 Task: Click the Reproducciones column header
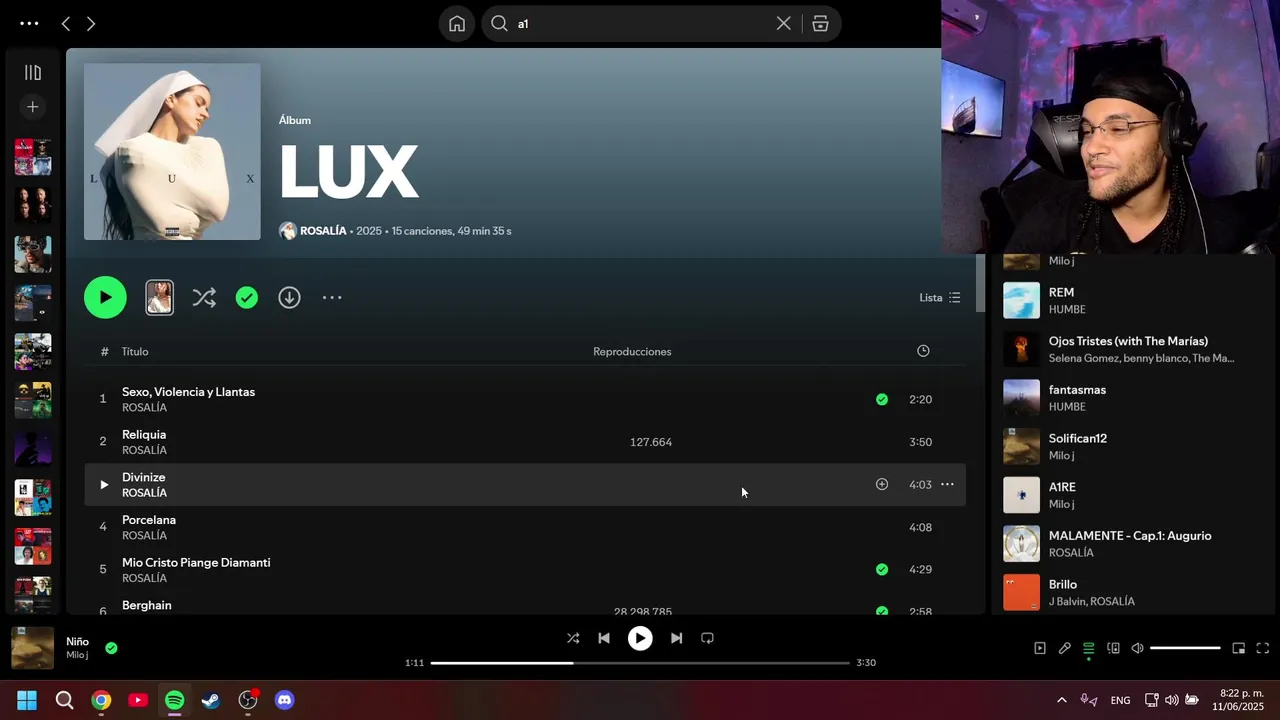[x=632, y=352]
